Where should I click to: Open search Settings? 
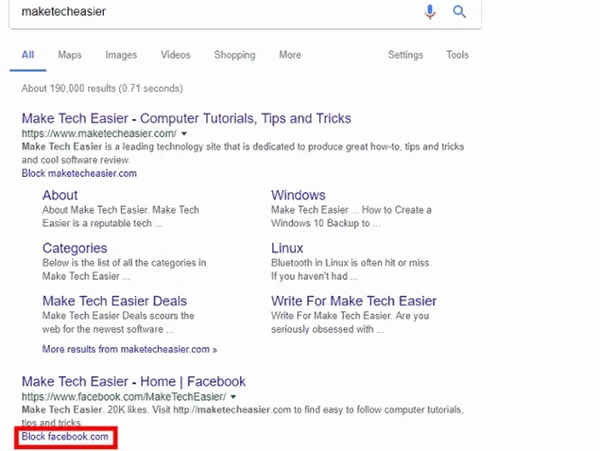[x=406, y=55]
